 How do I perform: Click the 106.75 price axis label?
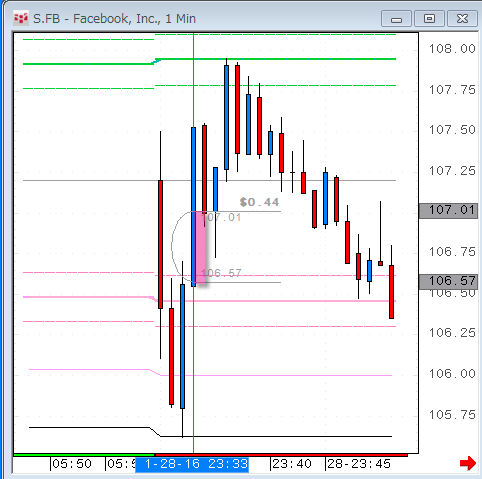pyautogui.click(x=452, y=252)
